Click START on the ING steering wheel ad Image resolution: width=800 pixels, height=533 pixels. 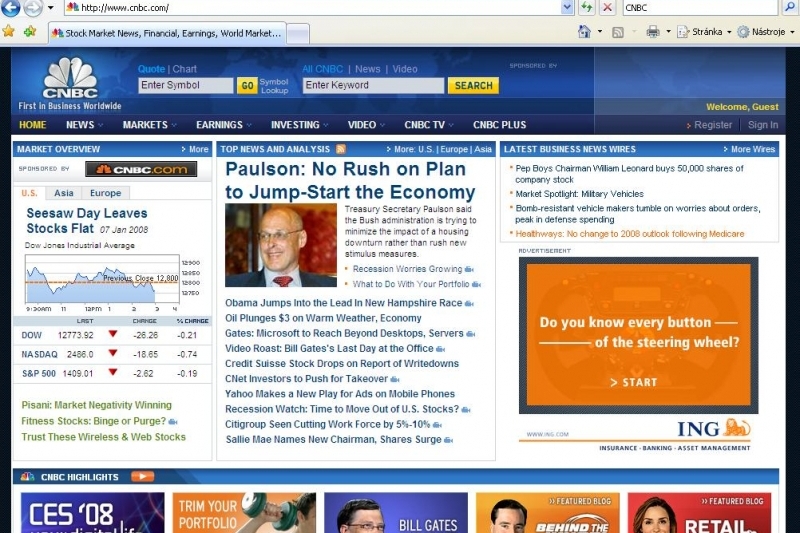point(634,382)
